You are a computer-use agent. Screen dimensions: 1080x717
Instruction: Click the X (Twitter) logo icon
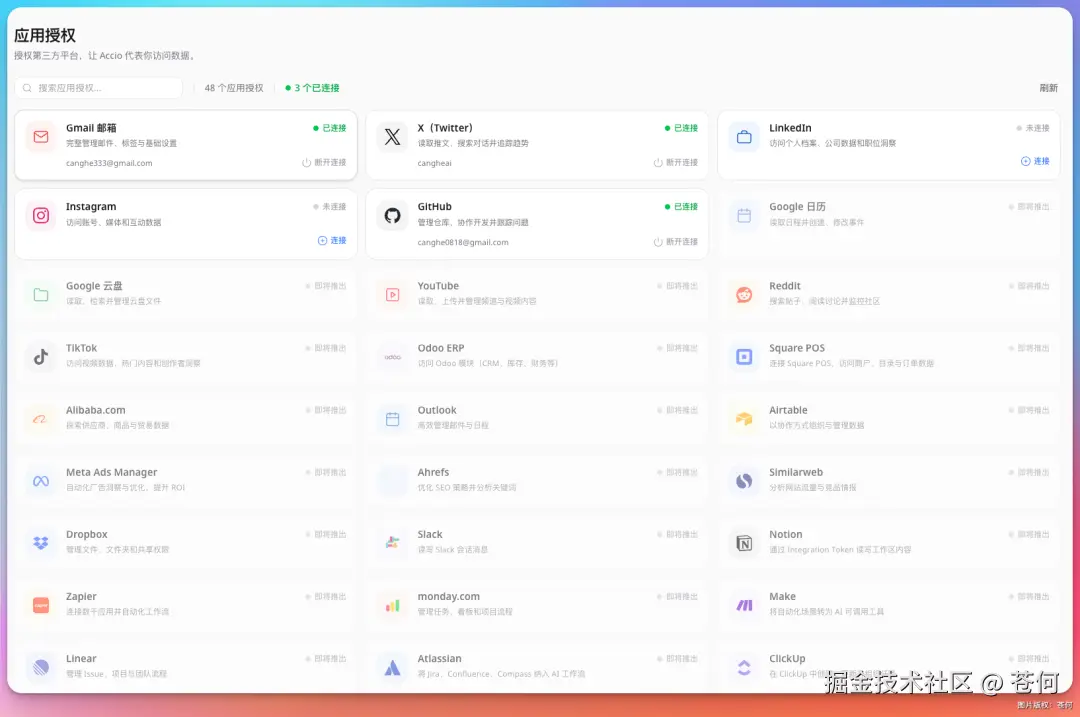tap(393, 136)
